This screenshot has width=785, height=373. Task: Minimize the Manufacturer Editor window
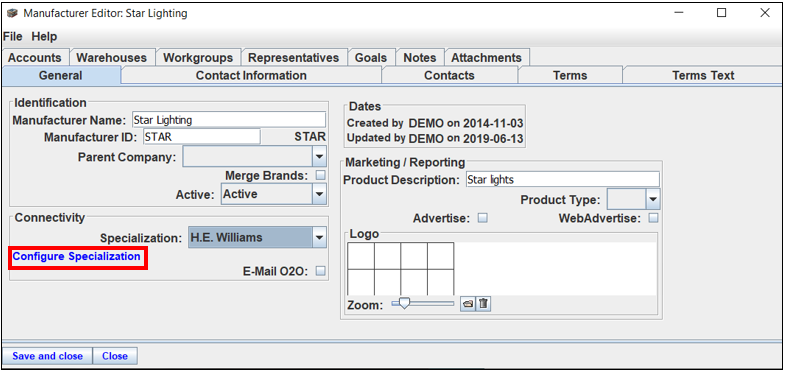coord(678,13)
